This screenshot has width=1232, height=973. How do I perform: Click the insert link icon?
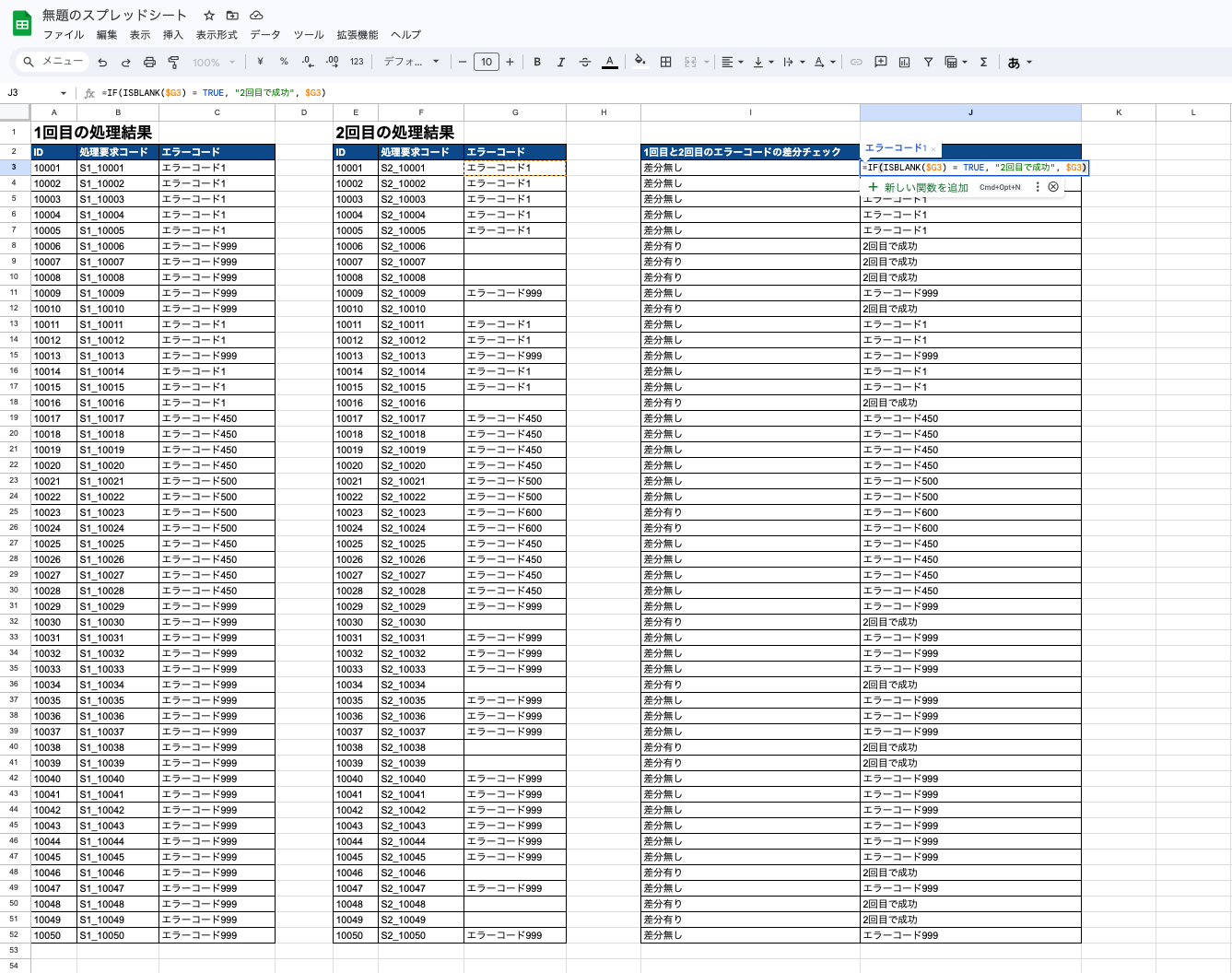(x=856, y=62)
